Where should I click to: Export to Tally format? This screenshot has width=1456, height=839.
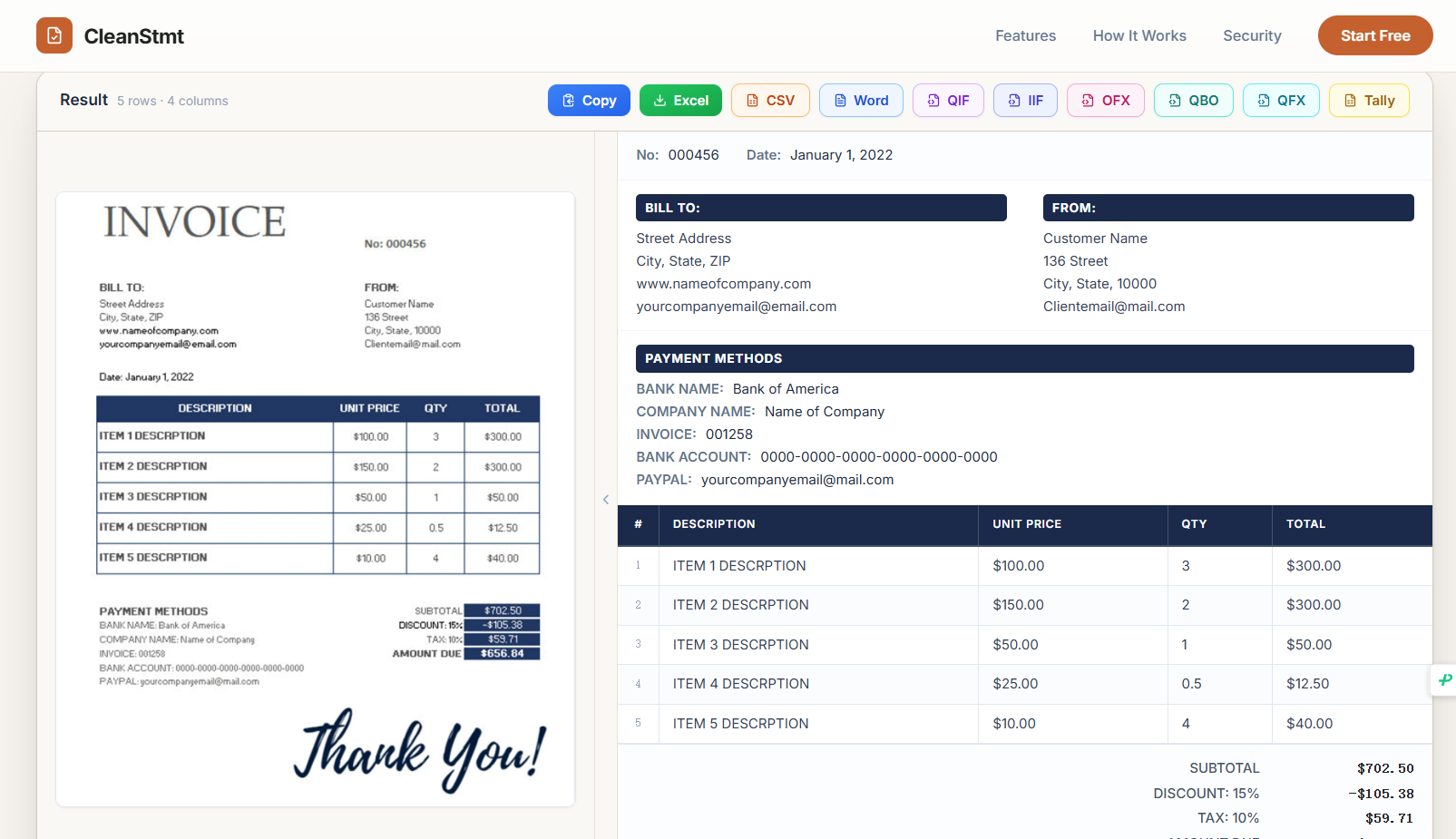(1369, 100)
